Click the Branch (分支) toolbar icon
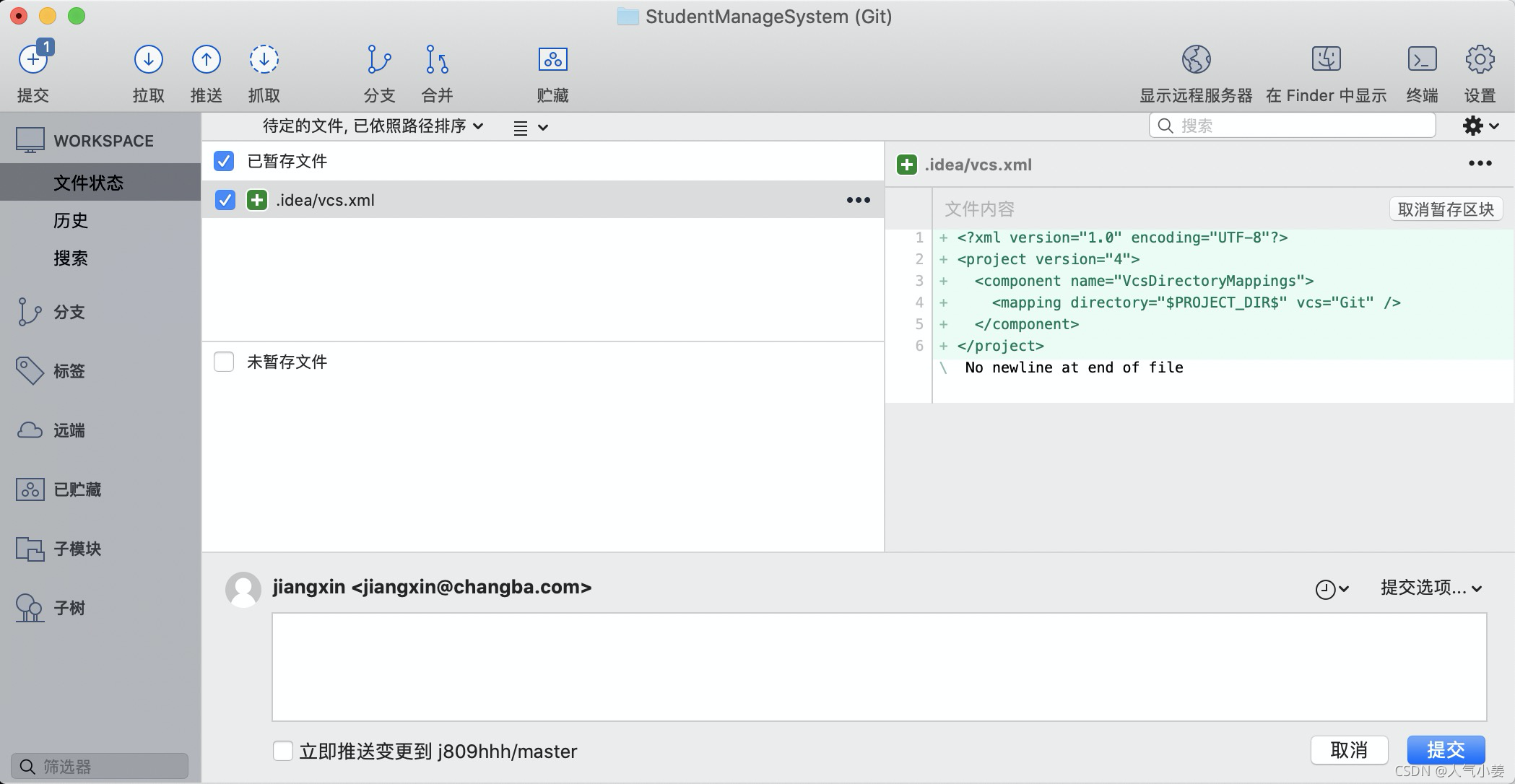Screen dimensions: 1515x784 (379, 59)
